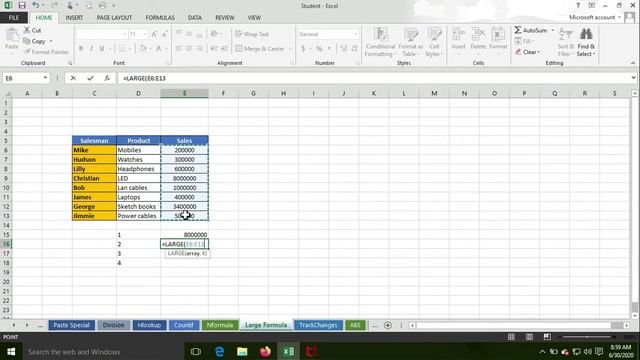Switch to Page Layout view in status bar
640x360 pixels.
[529, 337]
